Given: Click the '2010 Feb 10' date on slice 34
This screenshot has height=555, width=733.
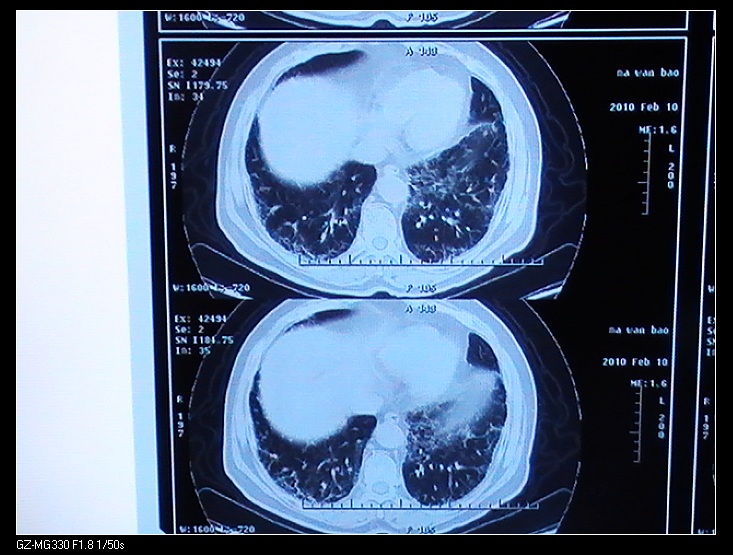Looking at the screenshot, I should (643, 107).
